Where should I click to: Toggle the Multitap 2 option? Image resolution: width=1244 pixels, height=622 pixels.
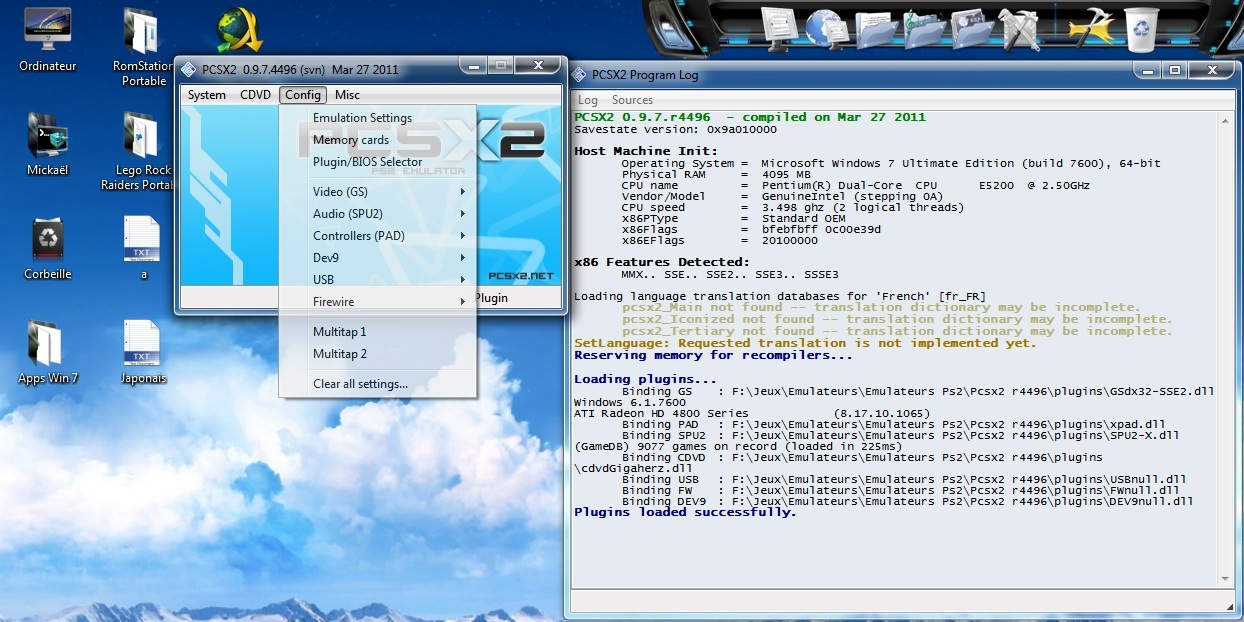(377, 354)
